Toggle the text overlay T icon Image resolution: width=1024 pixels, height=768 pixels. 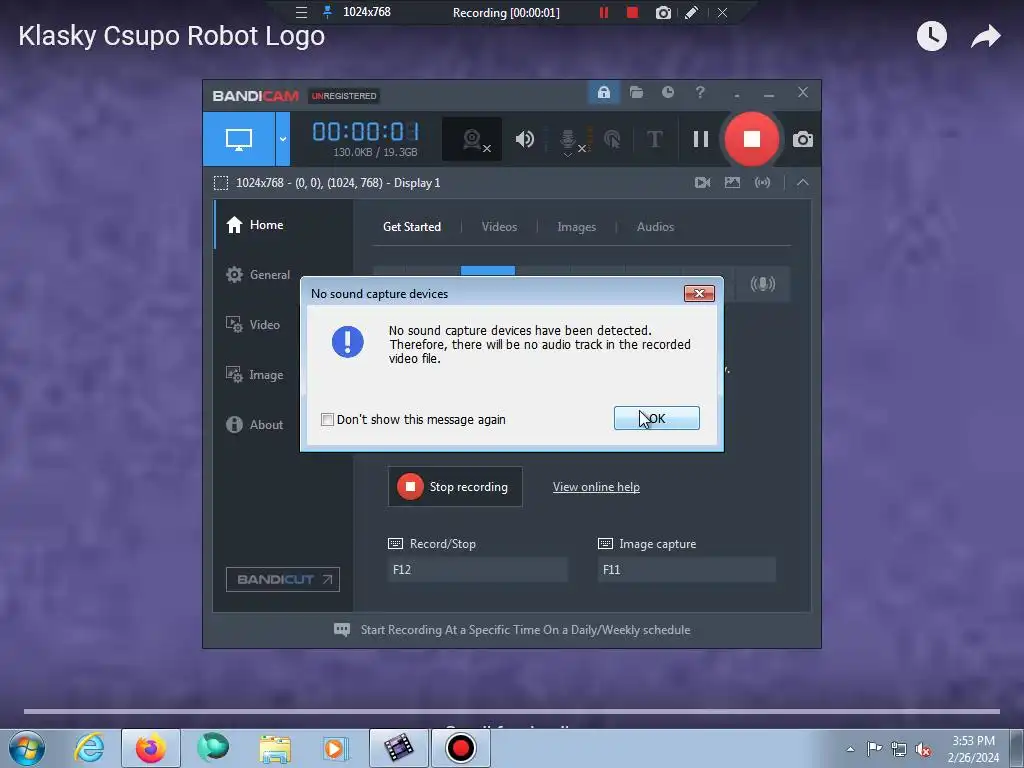[654, 139]
